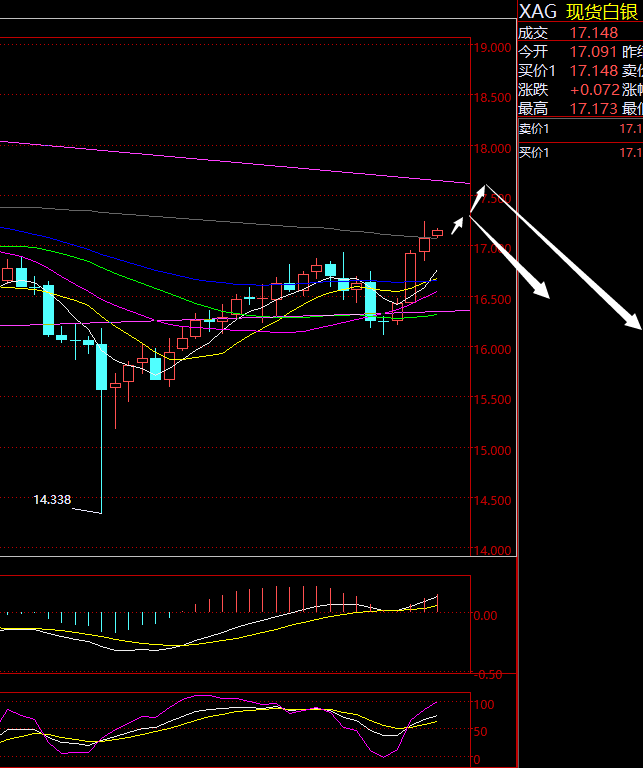This screenshot has width=643, height=768.
Task: Click the KDJ 100 axis label
Action: click(484, 704)
